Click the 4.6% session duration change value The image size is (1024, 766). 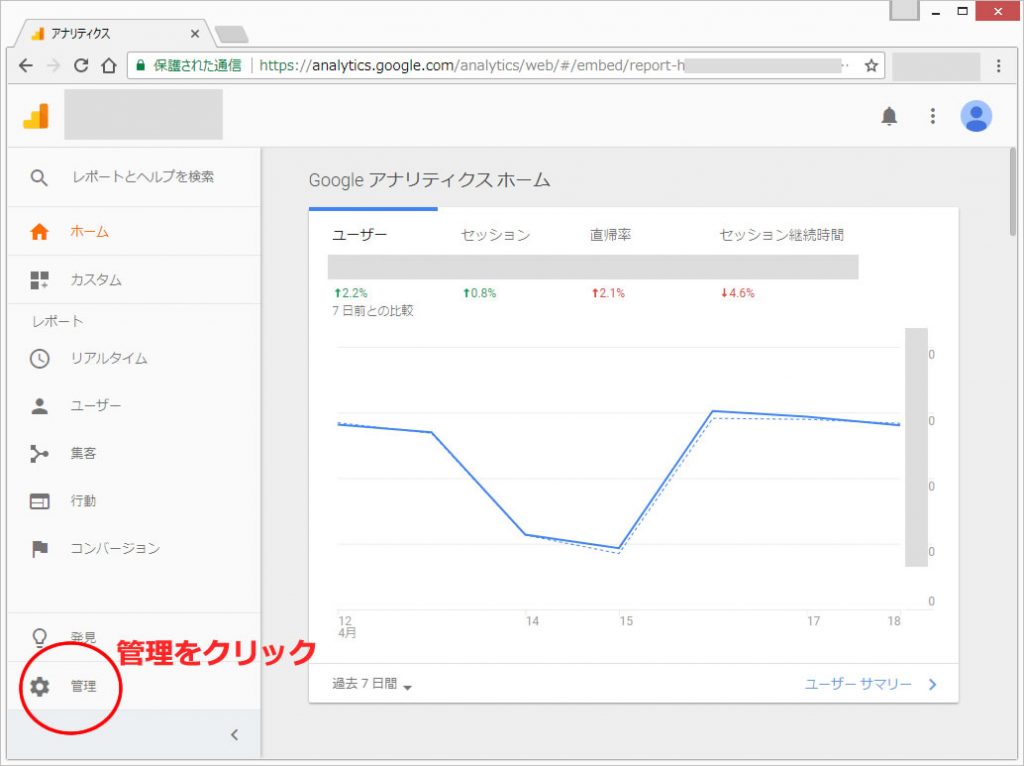pyautogui.click(x=737, y=293)
